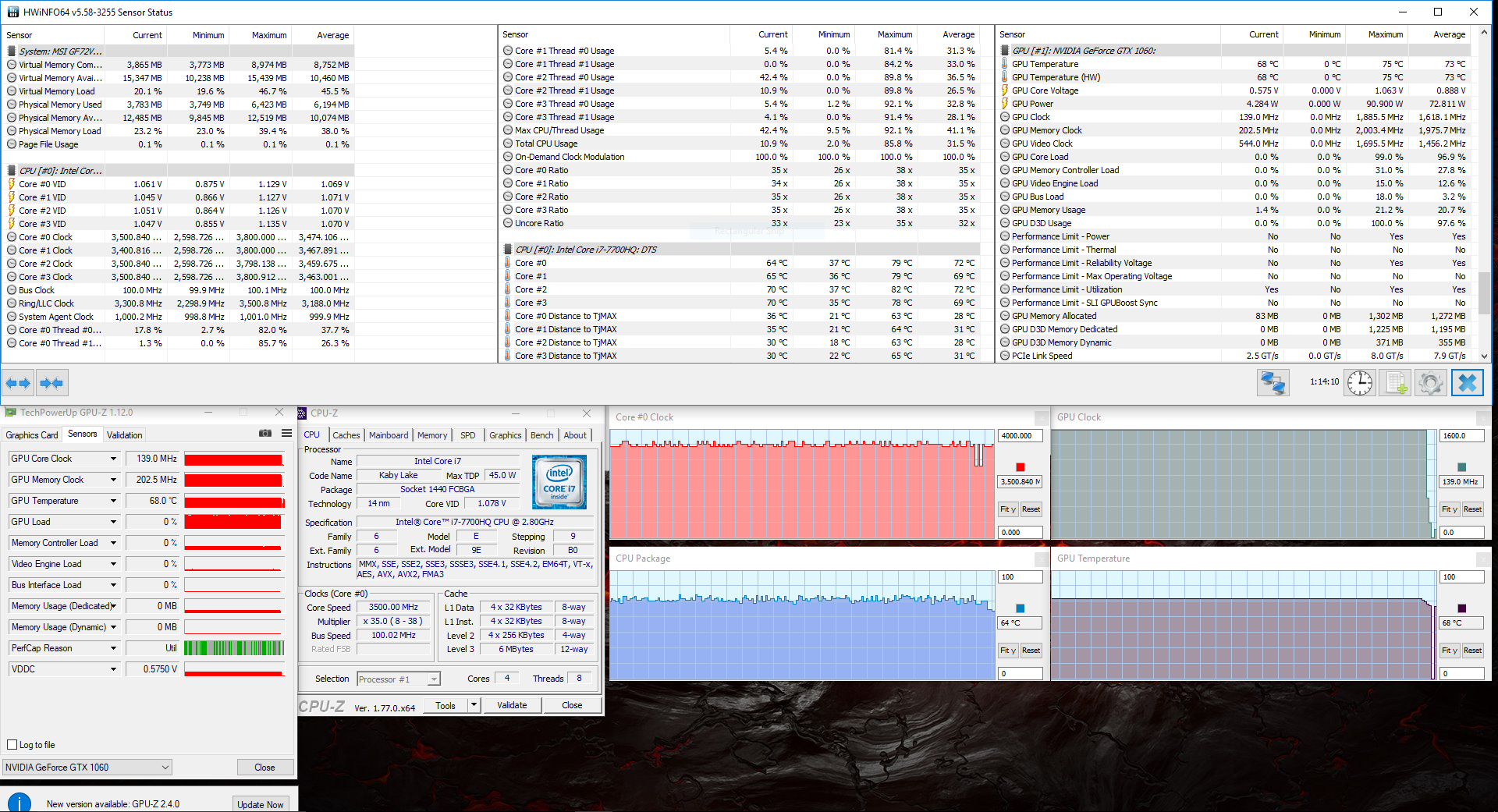1498x812 pixels.
Task: Select the GPU Power sensor row
Action: click(1234, 104)
